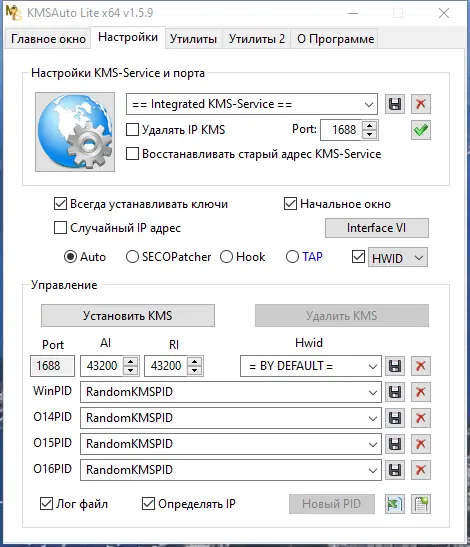470x547 pixels.
Task: Click the RI 43200 input field
Action: [x=166, y=366]
